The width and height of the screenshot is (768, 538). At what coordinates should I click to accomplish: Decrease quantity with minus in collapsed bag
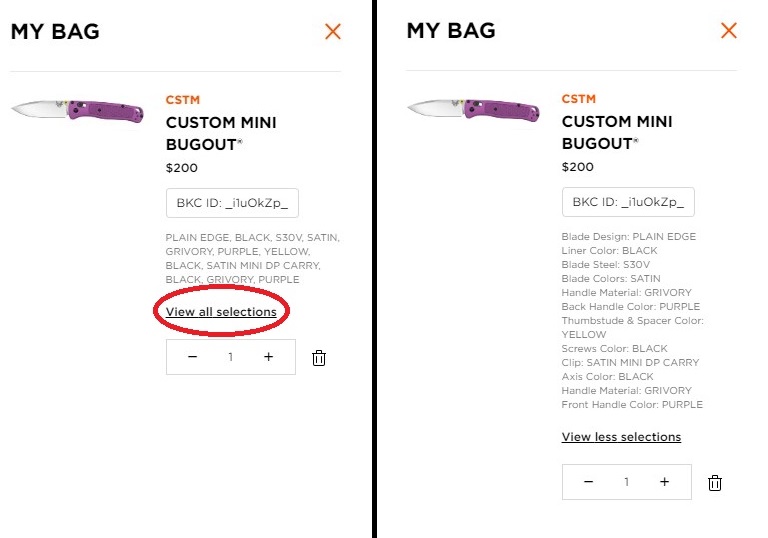pos(192,357)
